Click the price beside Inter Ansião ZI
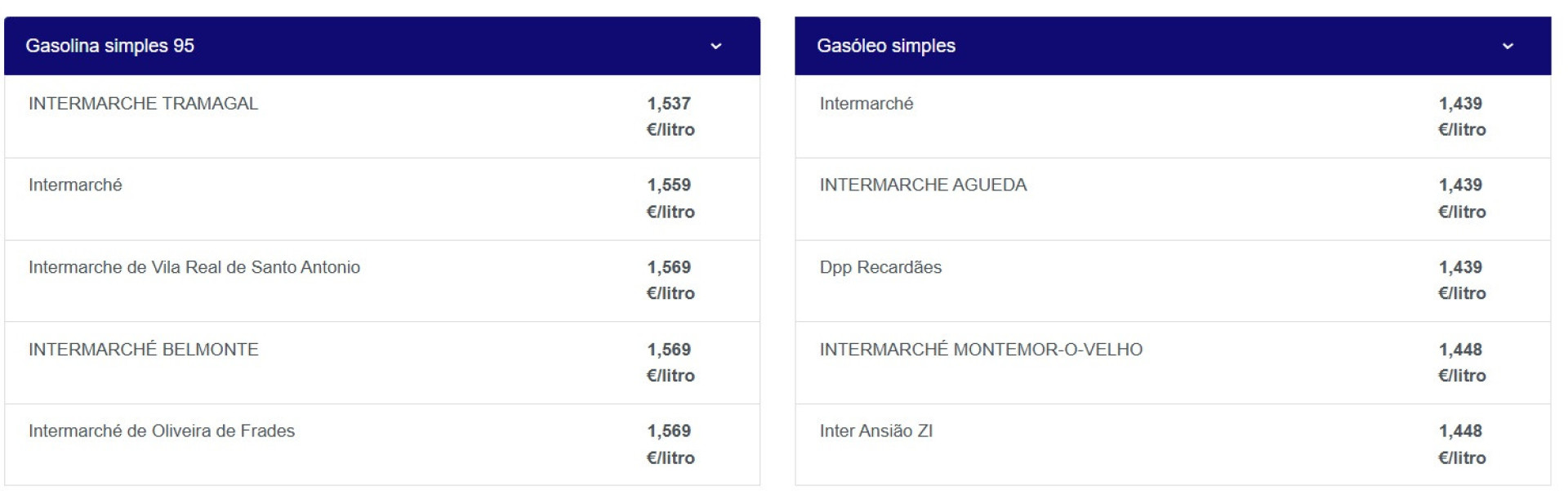This screenshot has width=1568, height=491. click(1461, 444)
